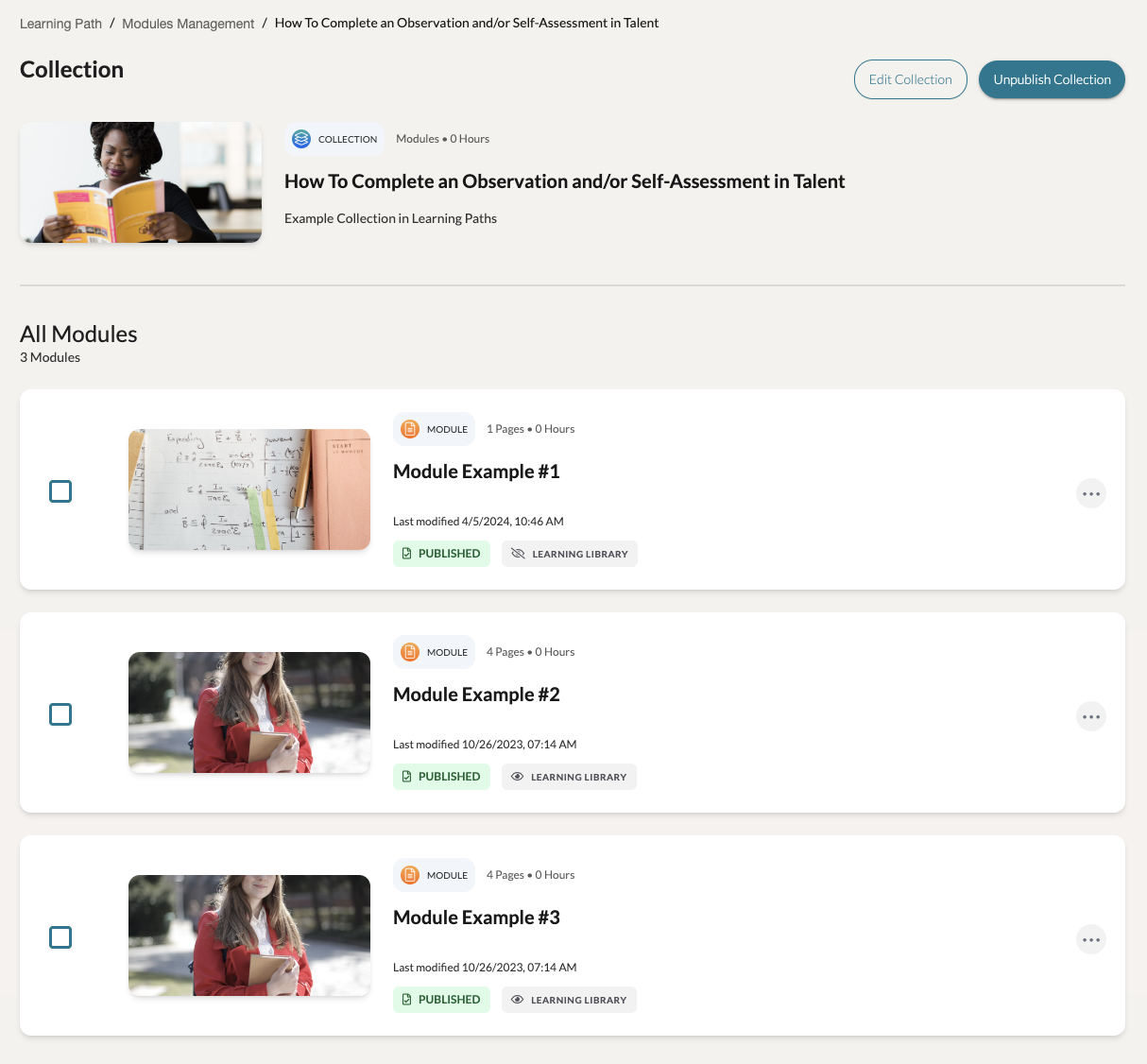1147x1064 pixels.
Task: Select the checkbox for Module Example #1
Action: click(60, 491)
